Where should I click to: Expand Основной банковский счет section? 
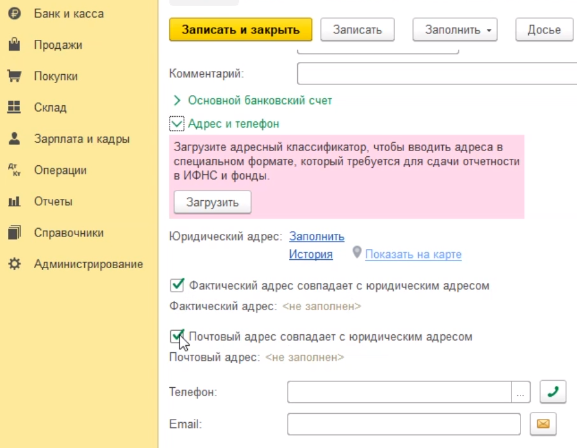[177, 100]
